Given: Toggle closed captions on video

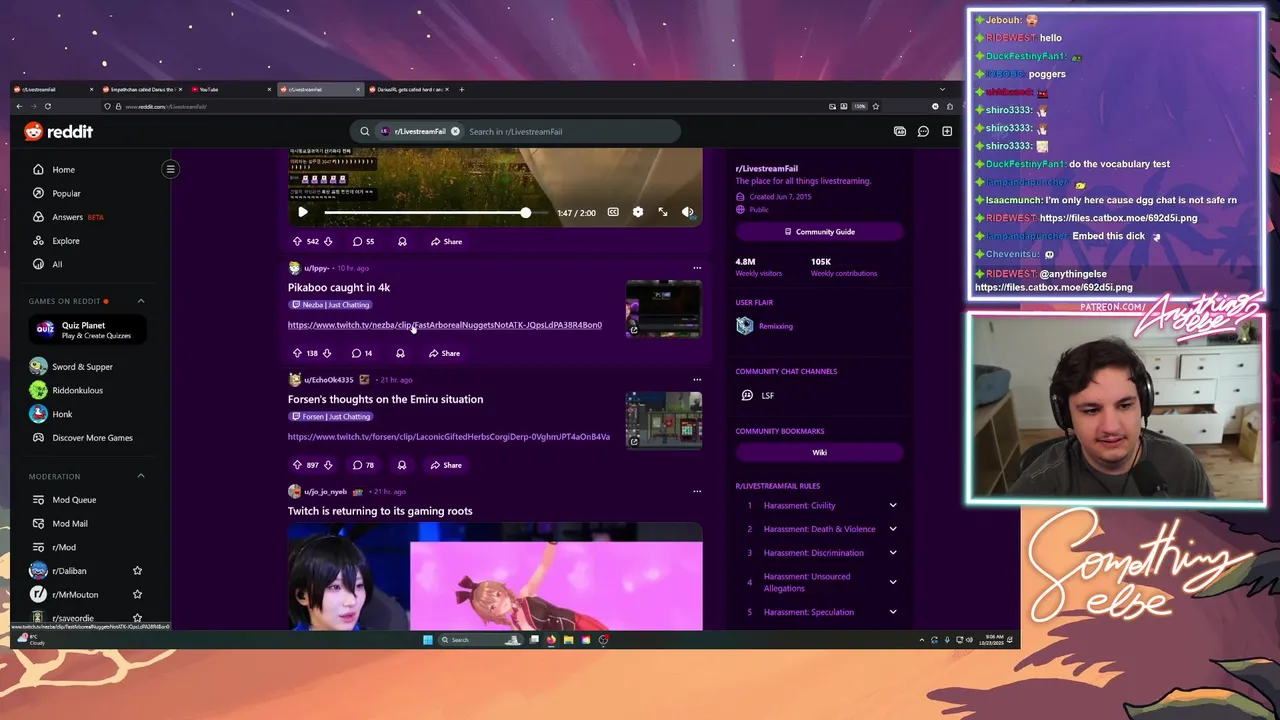Looking at the screenshot, I should pos(613,212).
